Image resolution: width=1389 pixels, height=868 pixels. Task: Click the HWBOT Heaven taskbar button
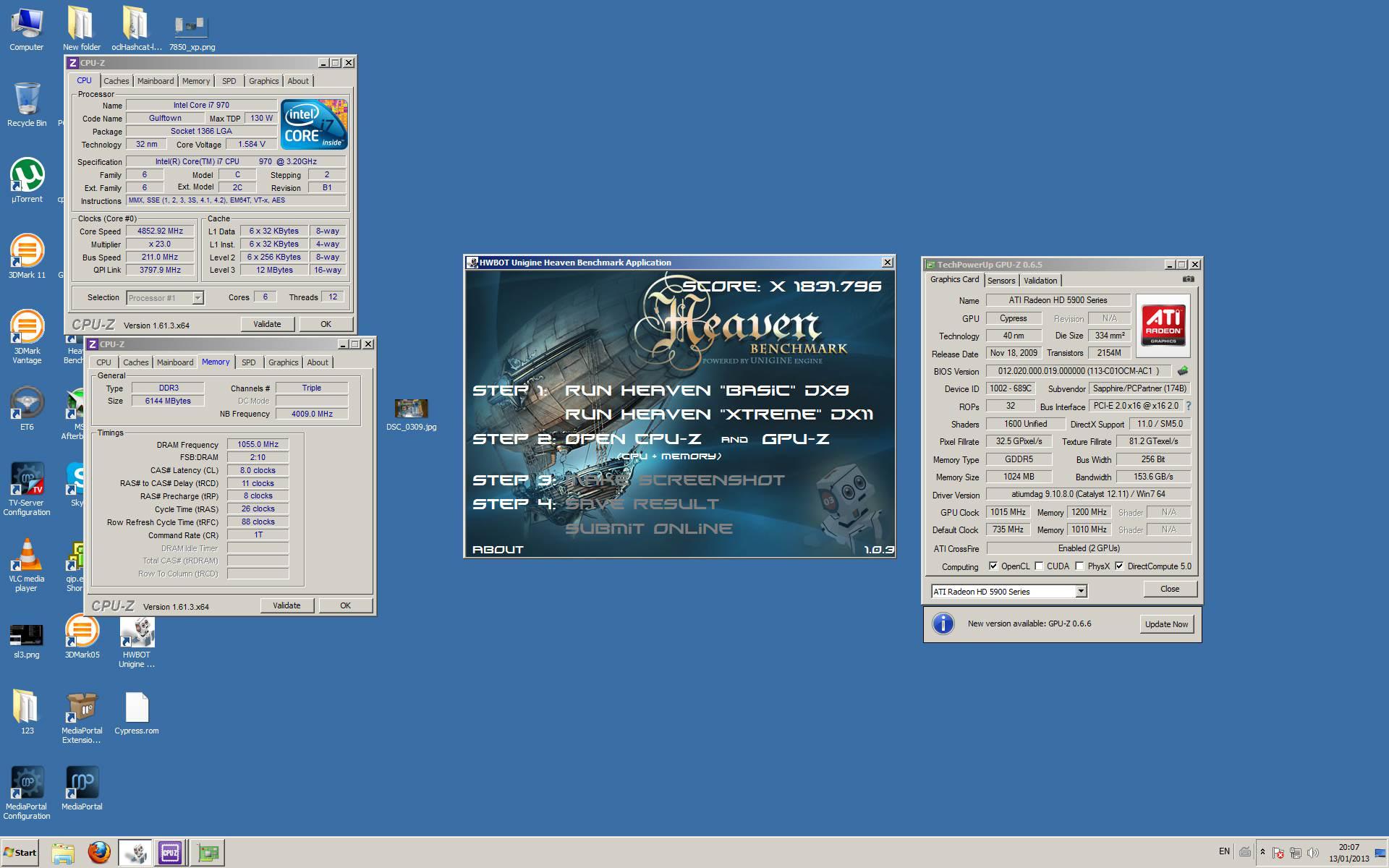click(135, 852)
